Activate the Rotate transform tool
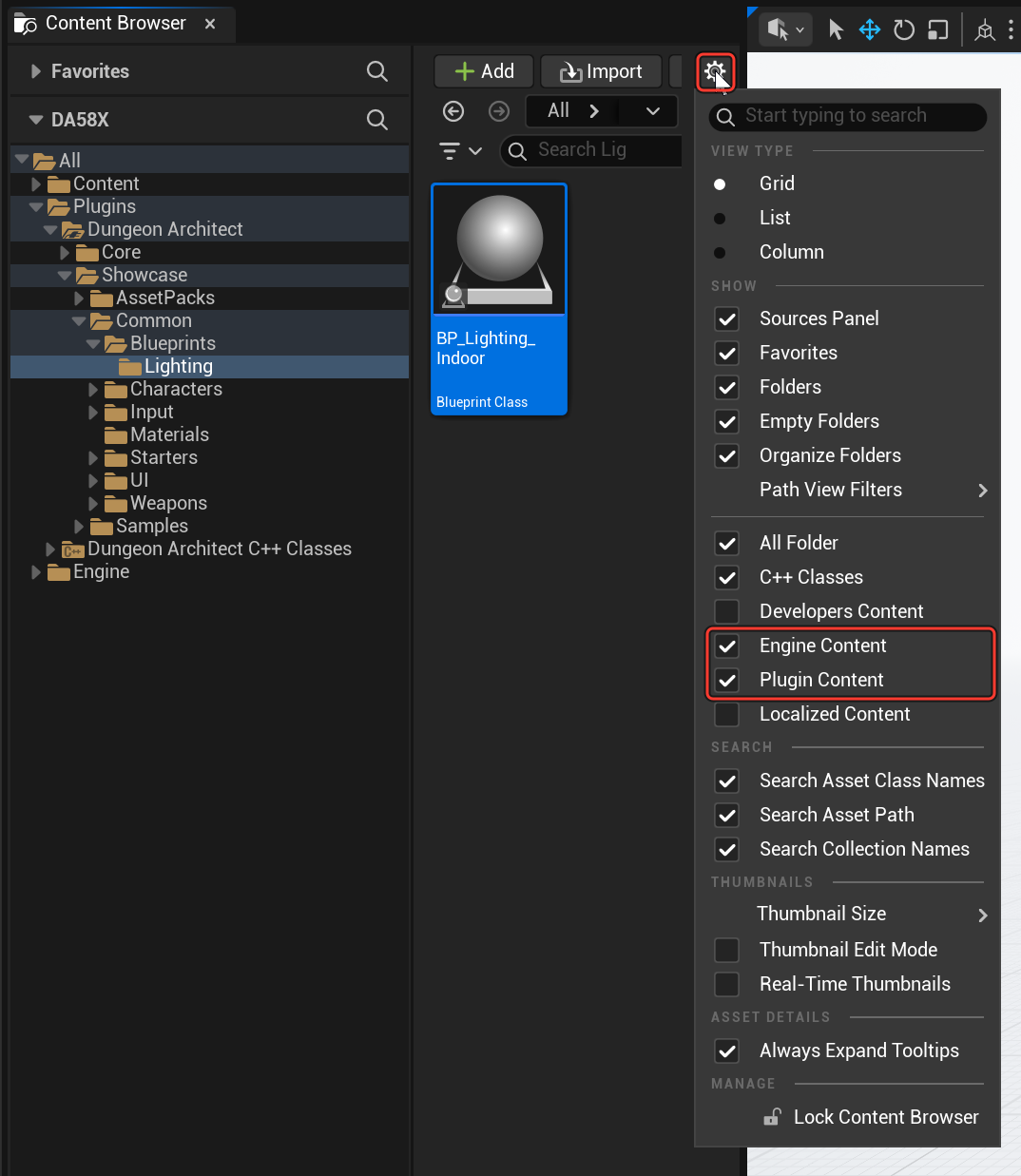The image size is (1021, 1176). pyautogui.click(x=904, y=29)
